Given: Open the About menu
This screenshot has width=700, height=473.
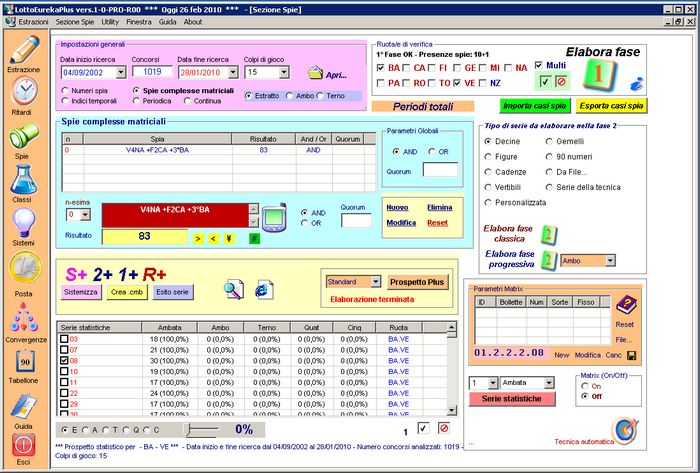Looking at the screenshot, I should click(193, 22).
